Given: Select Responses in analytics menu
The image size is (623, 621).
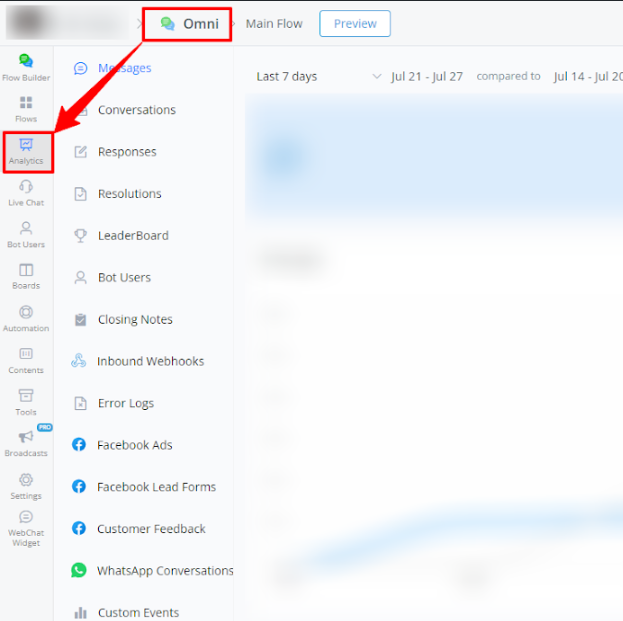Looking at the screenshot, I should 127,152.
